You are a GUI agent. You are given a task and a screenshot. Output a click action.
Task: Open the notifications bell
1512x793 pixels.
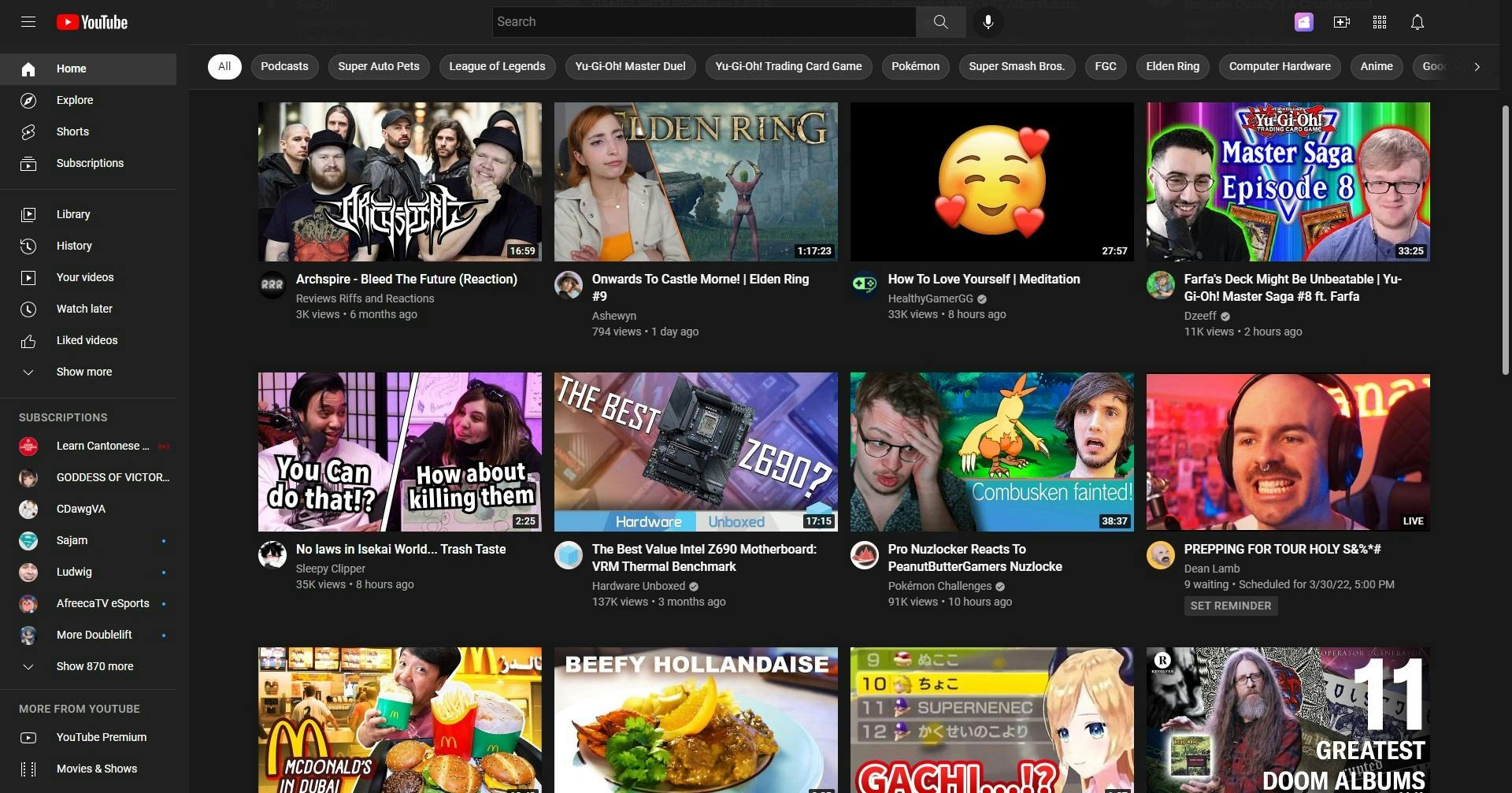click(1417, 22)
